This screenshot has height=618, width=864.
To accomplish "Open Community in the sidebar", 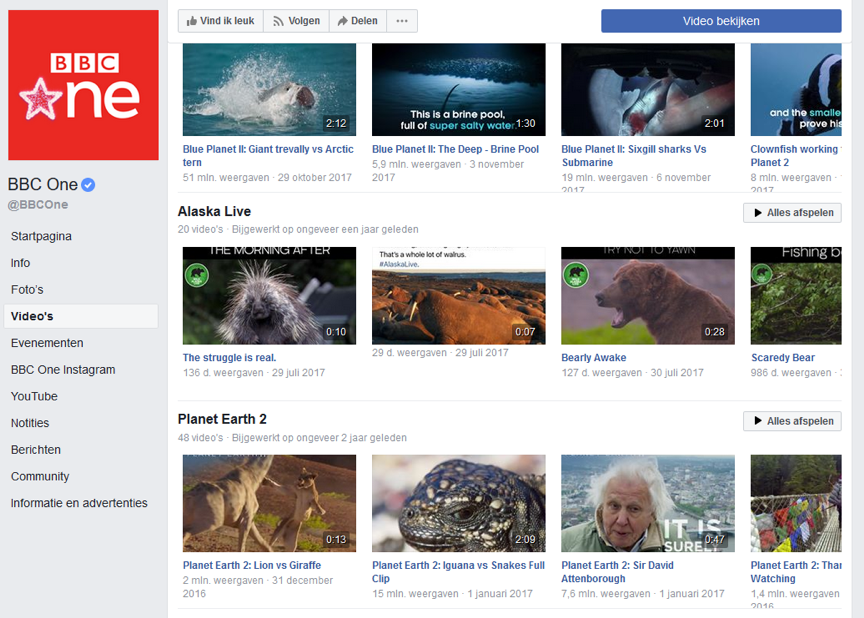I will (40, 476).
